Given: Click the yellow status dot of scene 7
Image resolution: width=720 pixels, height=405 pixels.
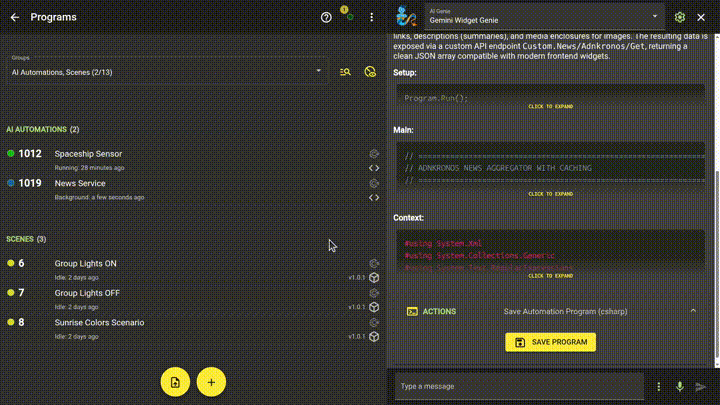Looking at the screenshot, I should [11, 292].
